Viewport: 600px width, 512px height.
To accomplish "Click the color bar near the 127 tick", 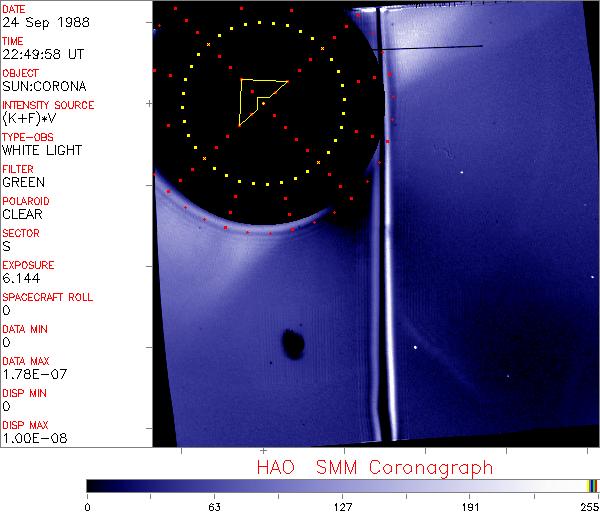I will pyautogui.click(x=342, y=485).
